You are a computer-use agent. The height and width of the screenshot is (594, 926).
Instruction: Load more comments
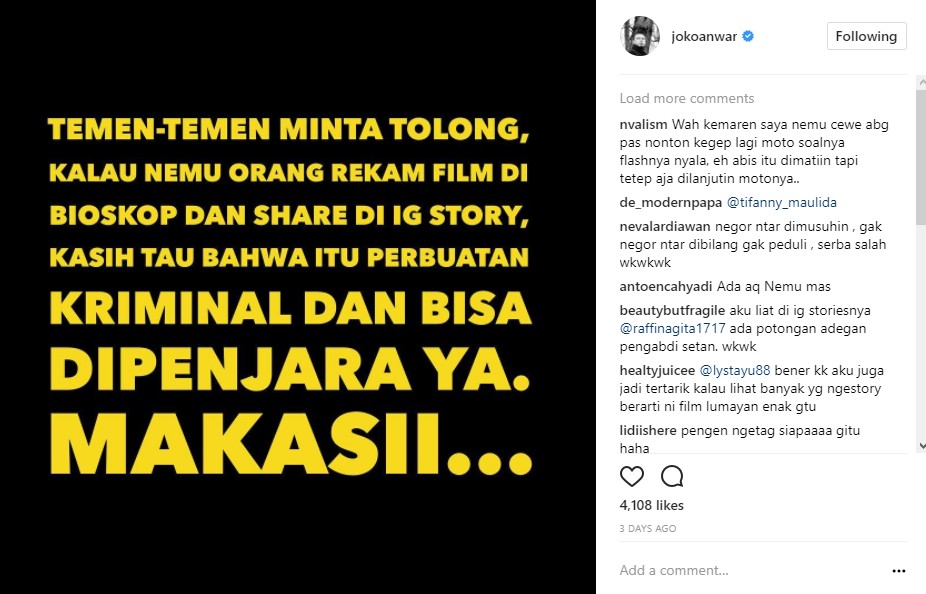pos(687,98)
